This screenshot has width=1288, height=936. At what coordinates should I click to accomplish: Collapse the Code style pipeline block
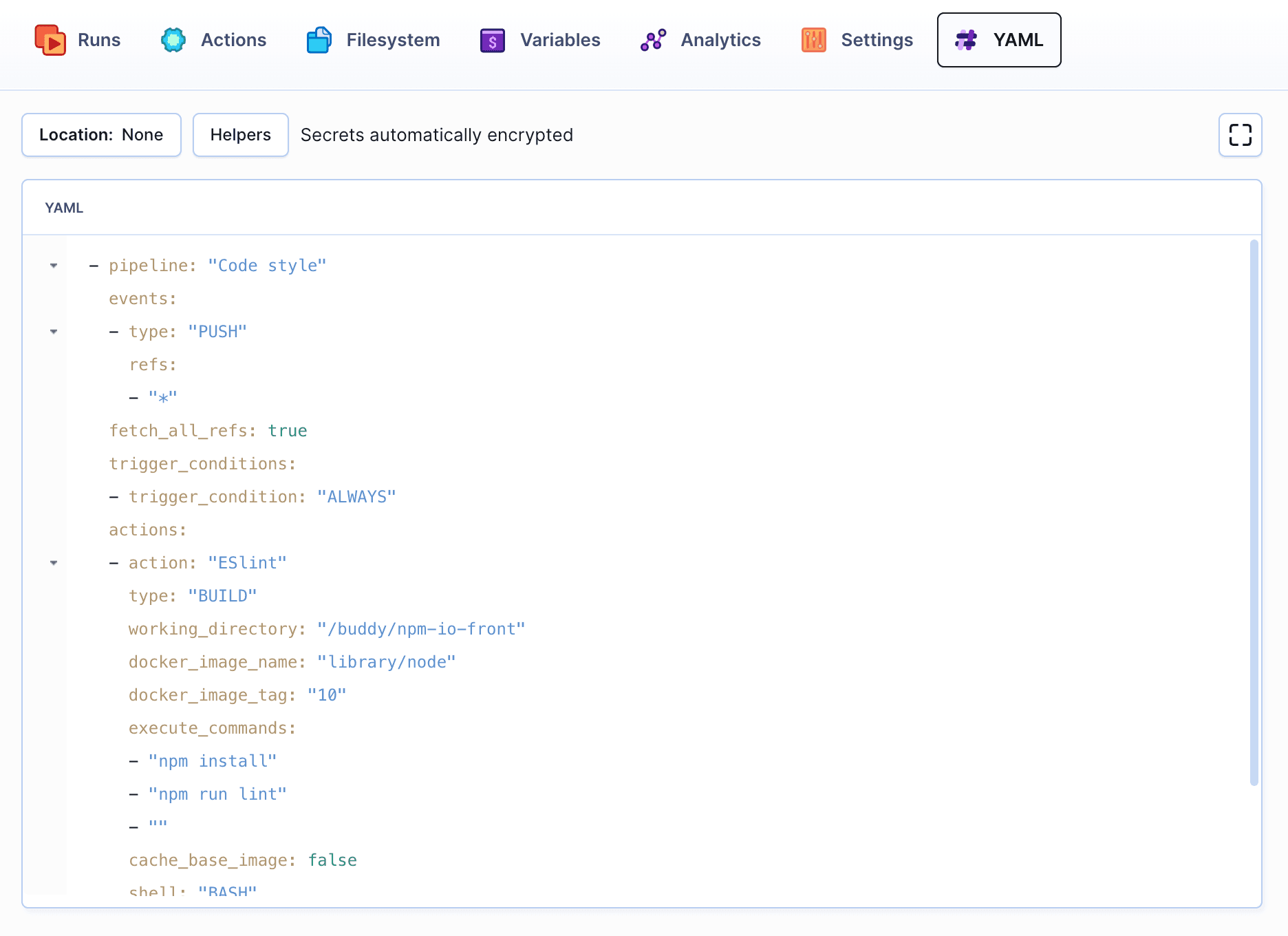pyautogui.click(x=54, y=266)
